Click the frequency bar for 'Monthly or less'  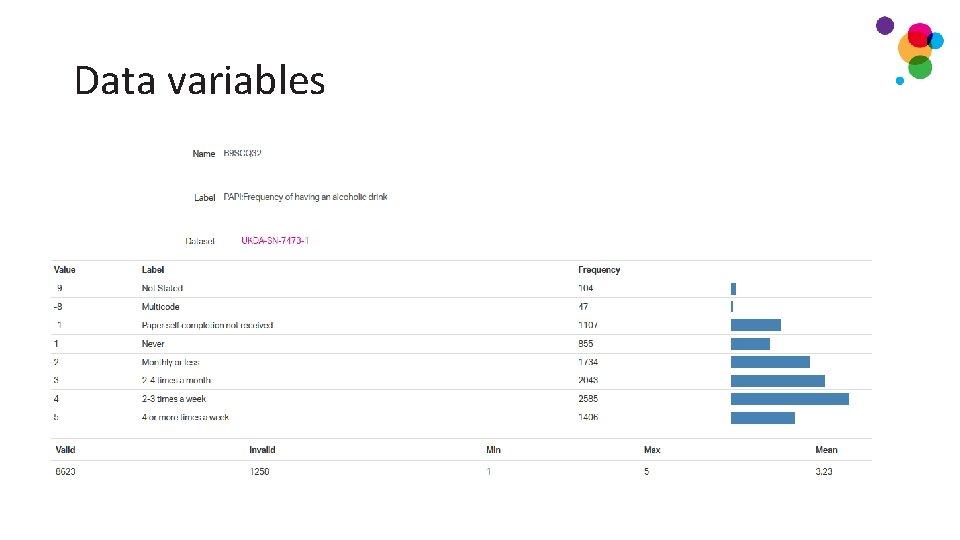(x=770, y=362)
